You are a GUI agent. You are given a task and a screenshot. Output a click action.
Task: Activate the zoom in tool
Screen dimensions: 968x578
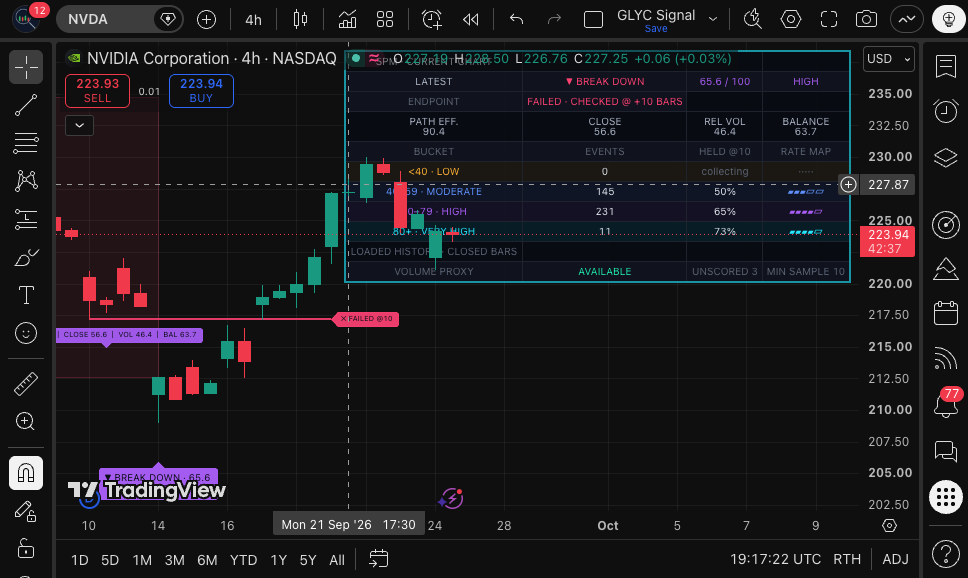[x=26, y=421]
